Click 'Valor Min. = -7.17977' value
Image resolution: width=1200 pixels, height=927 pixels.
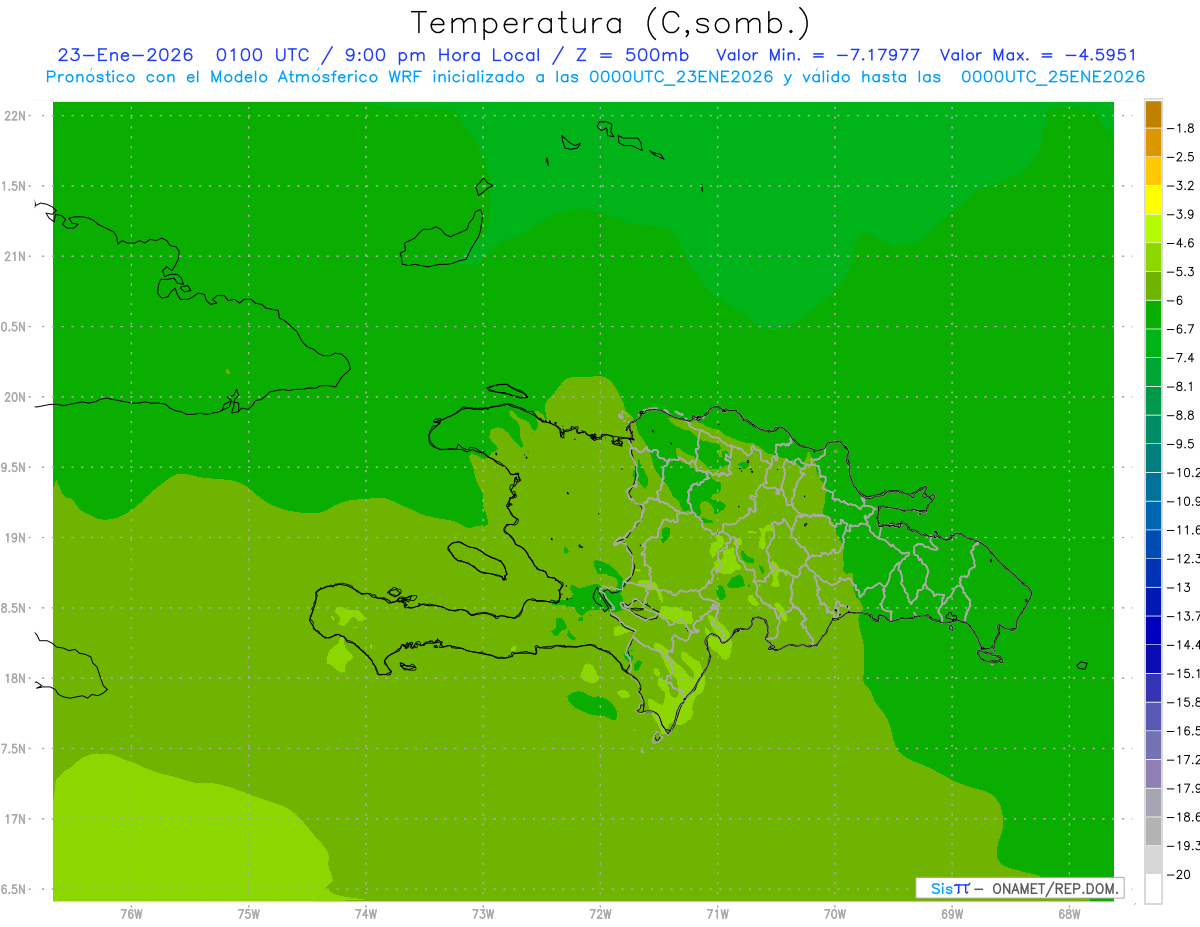coord(818,55)
